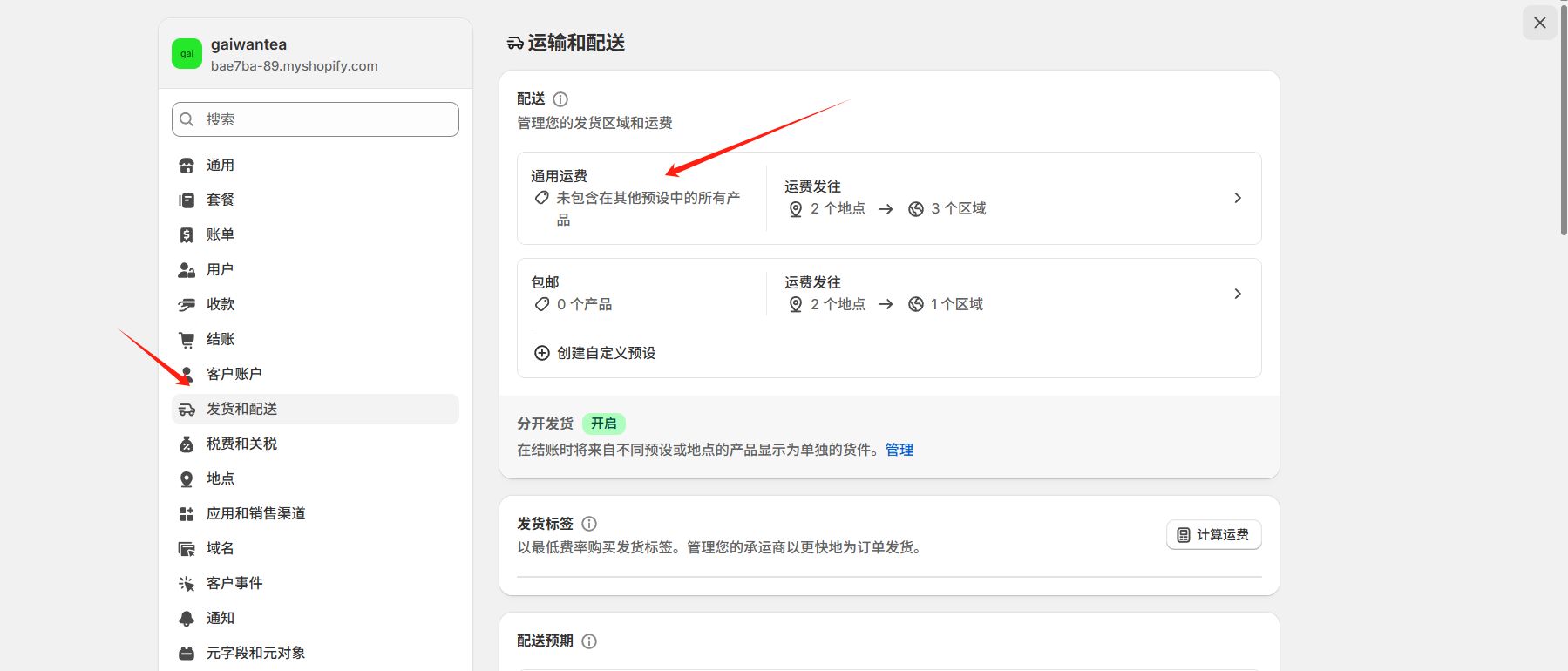Click the Billing (账单) receipt icon
The height and width of the screenshot is (671, 1568).
187,235
